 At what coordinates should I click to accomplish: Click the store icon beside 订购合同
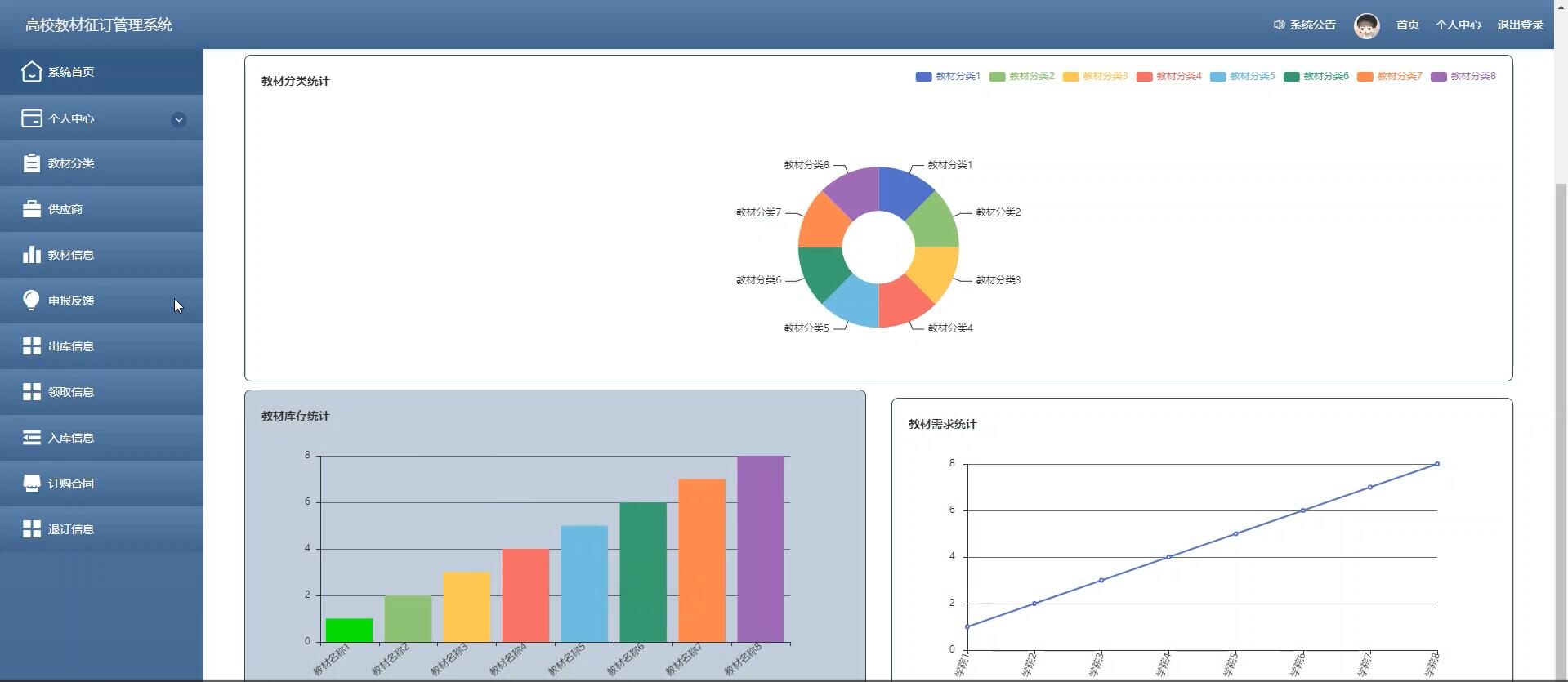[x=31, y=484]
